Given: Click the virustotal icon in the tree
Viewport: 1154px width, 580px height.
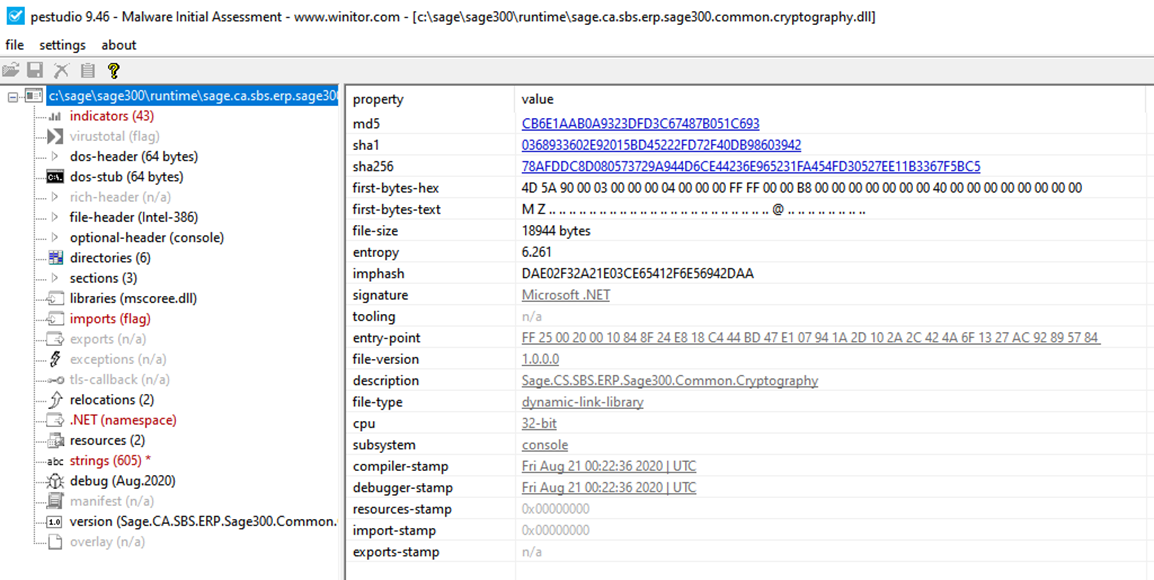Looking at the screenshot, I should (55, 137).
